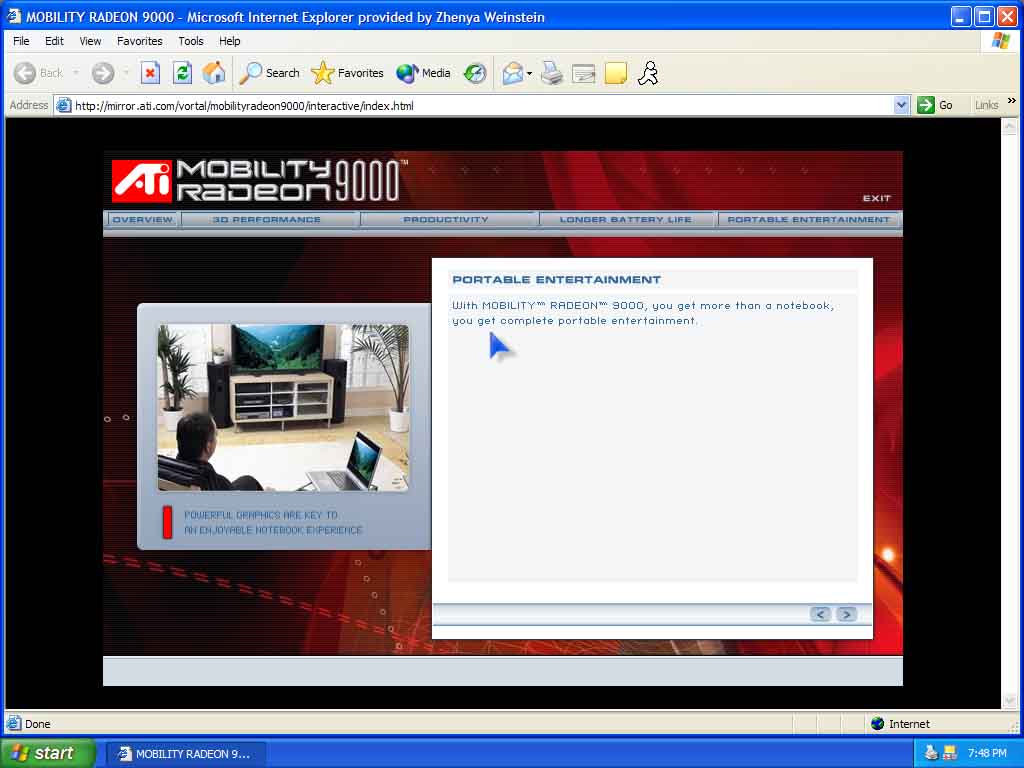
Task: Go to the Home page icon
Action: (x=214, y=73)
